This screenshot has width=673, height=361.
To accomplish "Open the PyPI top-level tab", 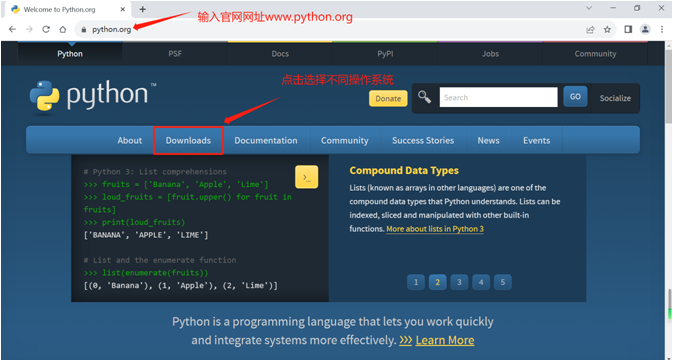I will [385, 54].
